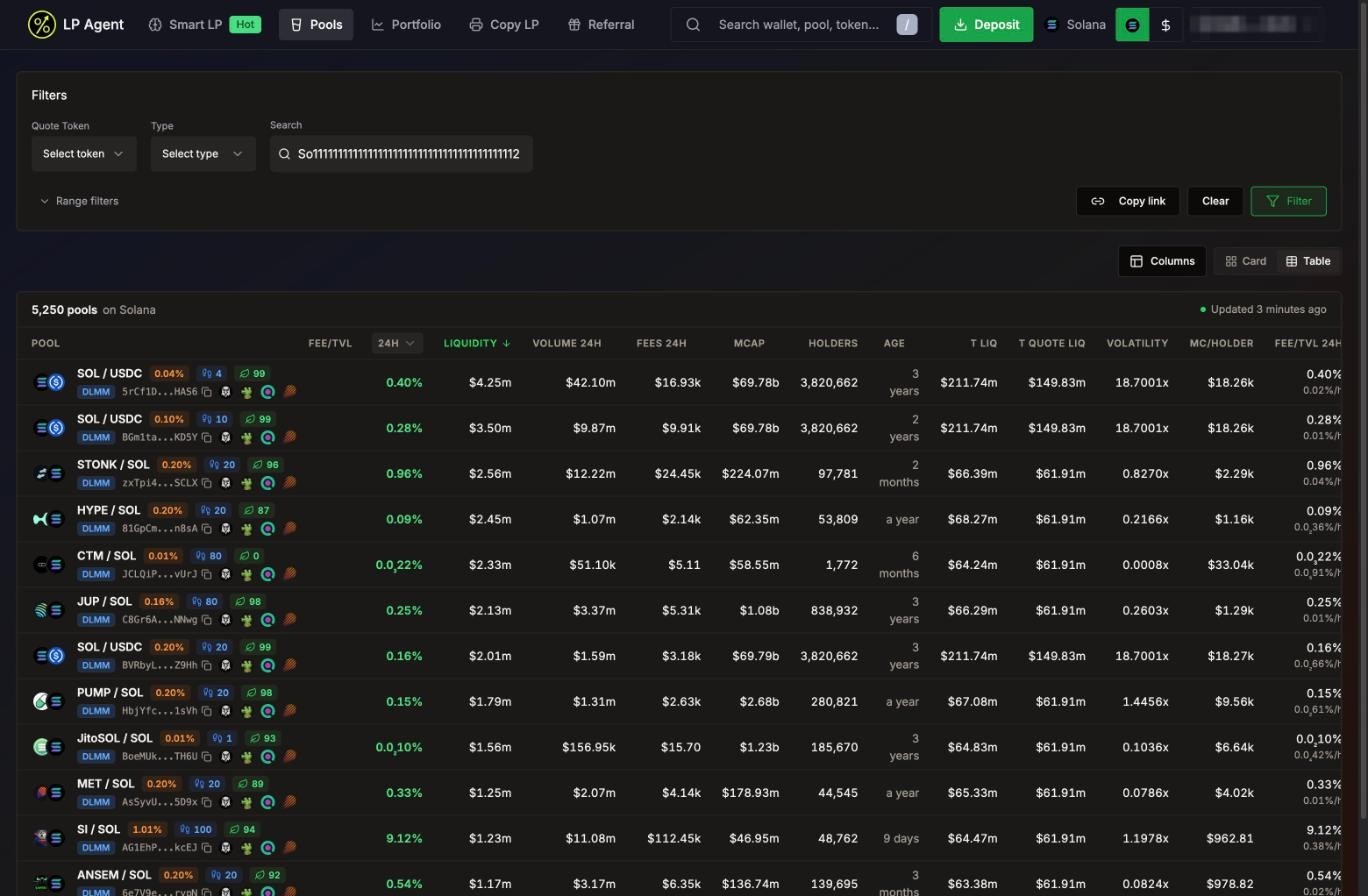Copy the HYPE / SOL pool address
This screenshot has height=896, width=1368.
207,528
